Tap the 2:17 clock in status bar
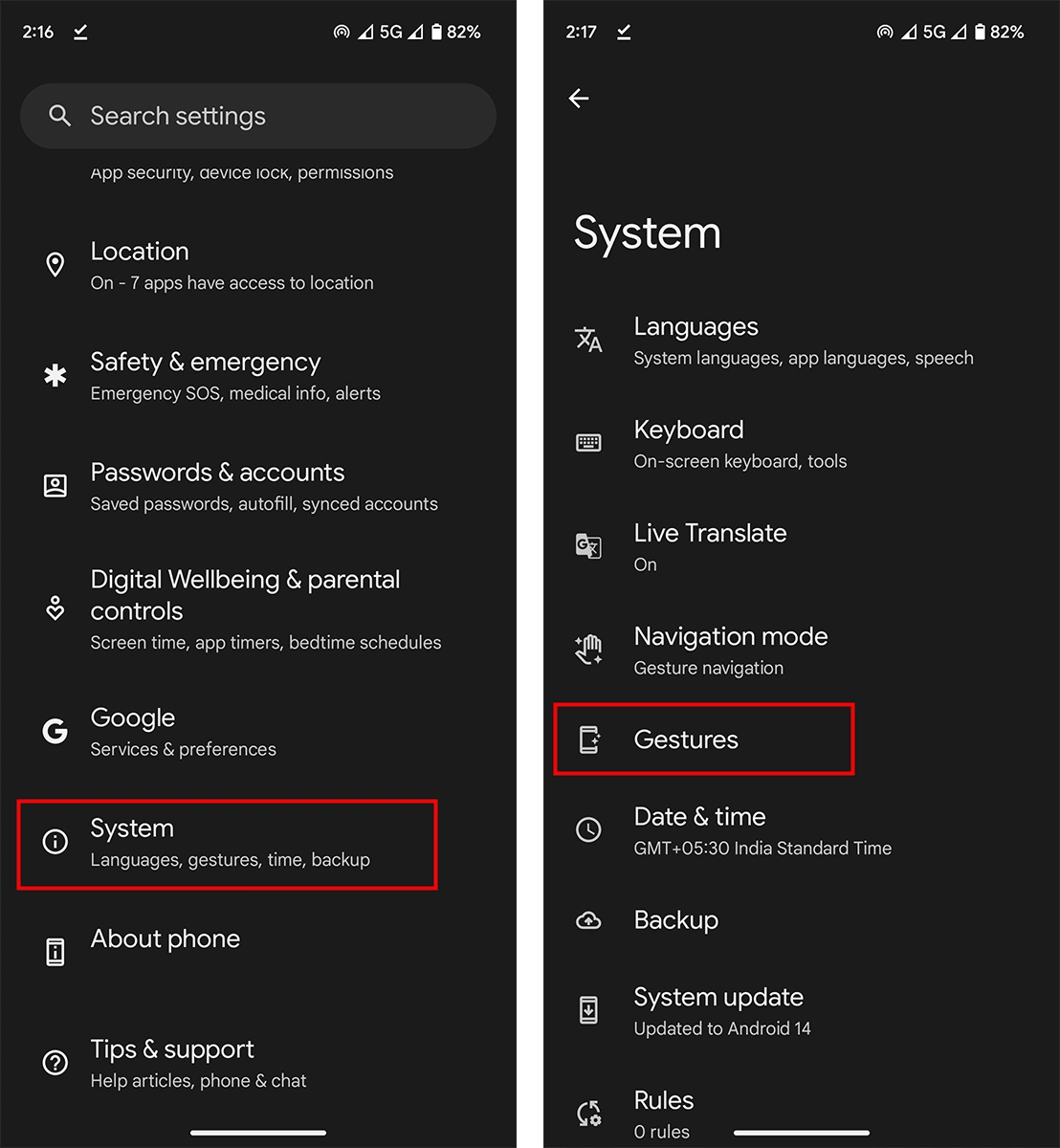The image size is (1060, 1148). coord(581,32)
